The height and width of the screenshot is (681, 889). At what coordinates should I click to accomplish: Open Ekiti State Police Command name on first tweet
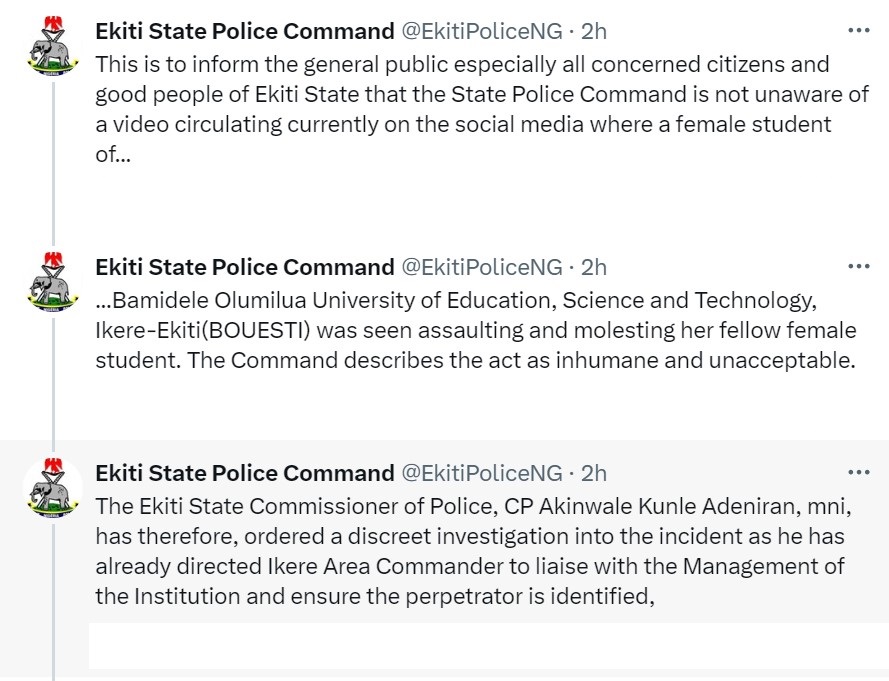(244, 31)
